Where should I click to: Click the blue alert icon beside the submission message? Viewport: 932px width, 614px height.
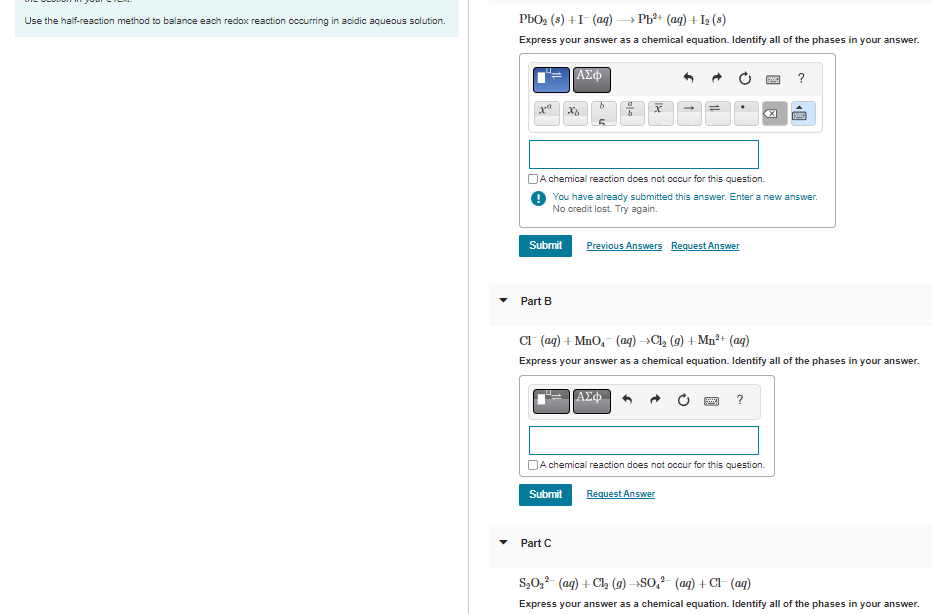[538, 199]
